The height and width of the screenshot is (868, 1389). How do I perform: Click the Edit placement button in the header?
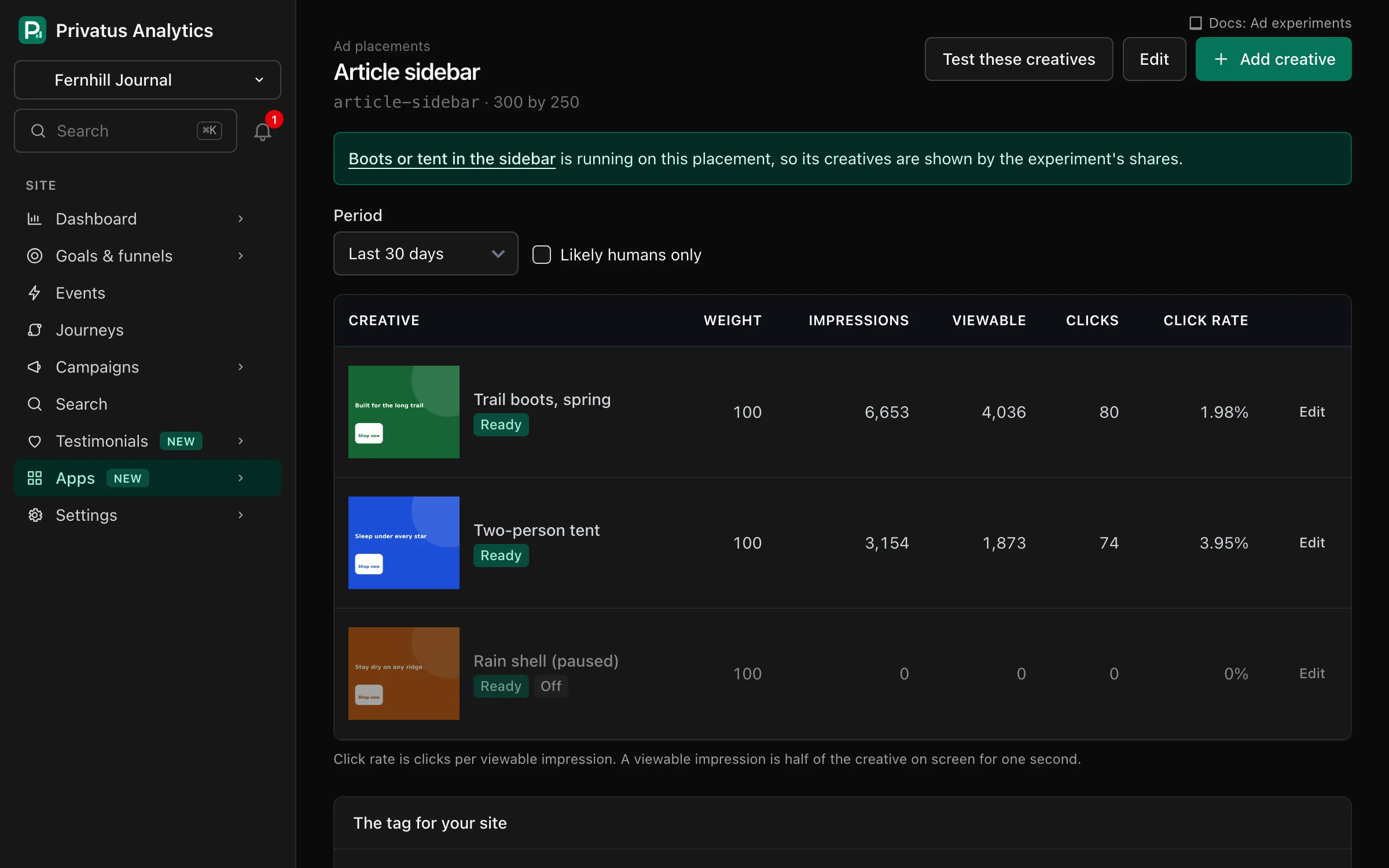coord(1154,59)
